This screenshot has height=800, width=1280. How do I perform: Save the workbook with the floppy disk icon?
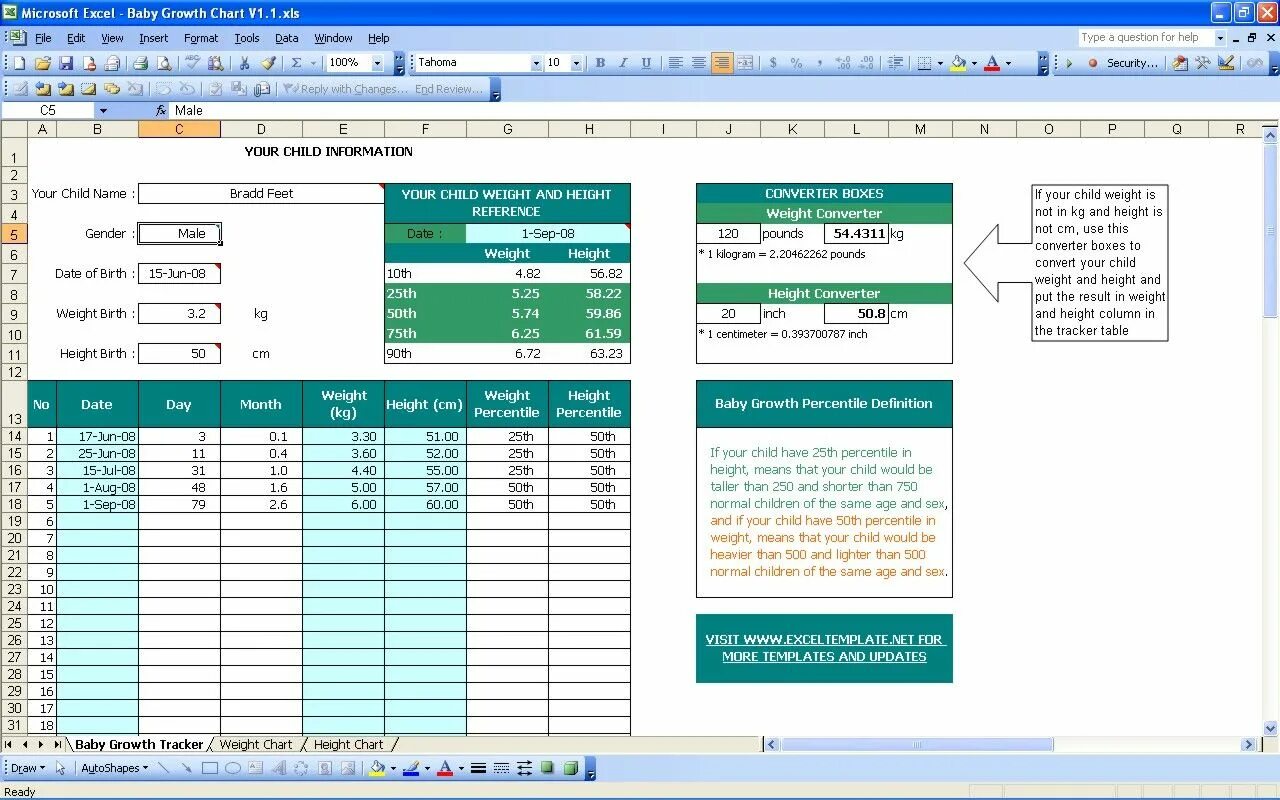tap(66, 63)
